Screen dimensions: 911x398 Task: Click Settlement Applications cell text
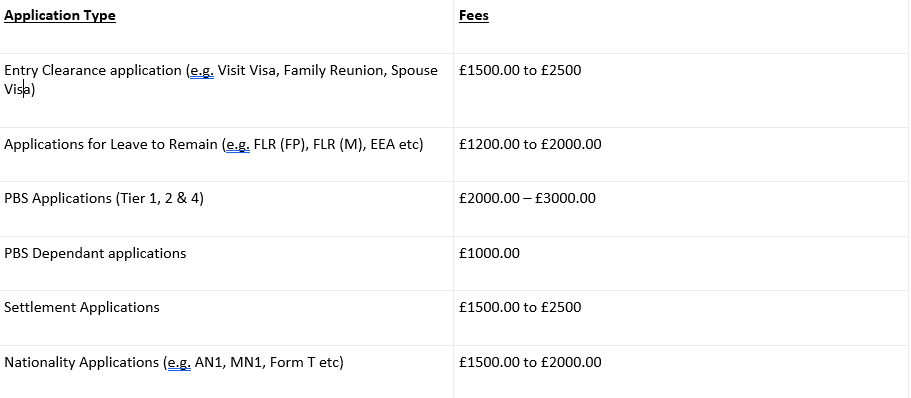[82, 307]
